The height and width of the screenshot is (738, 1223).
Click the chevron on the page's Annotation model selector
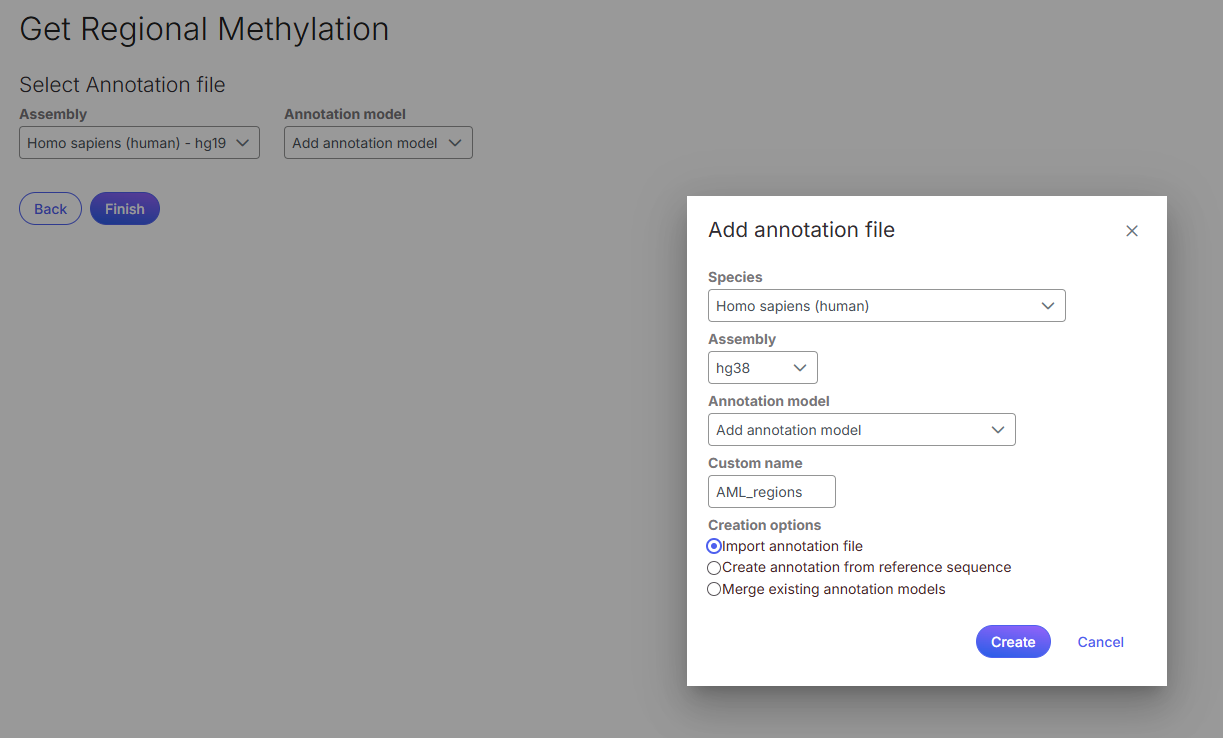coord(455,143)
